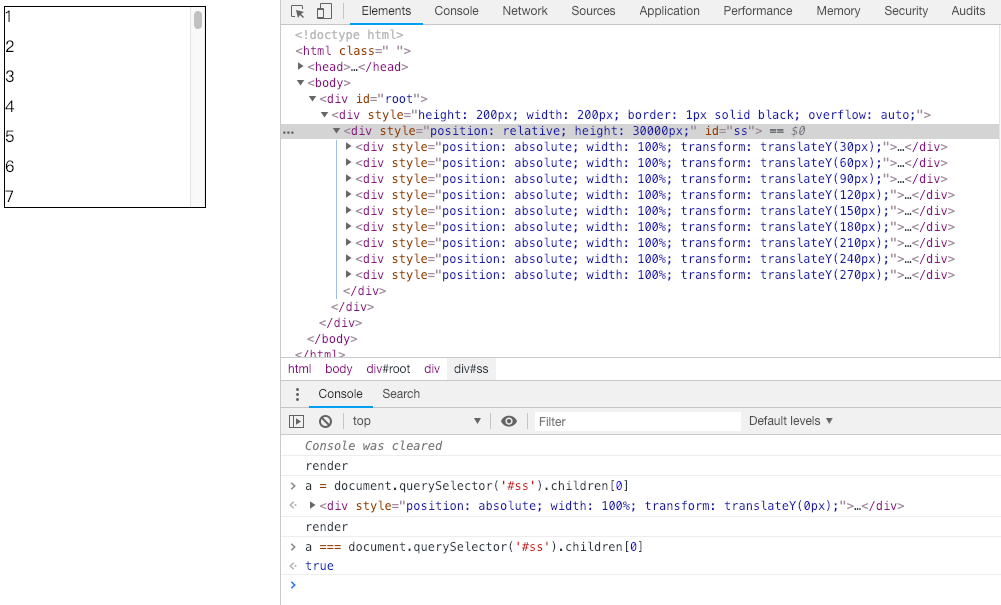The height and width of the screenshot is (605, 1001).
Task: Select the html class element line
Action: [x=352, y=50]
